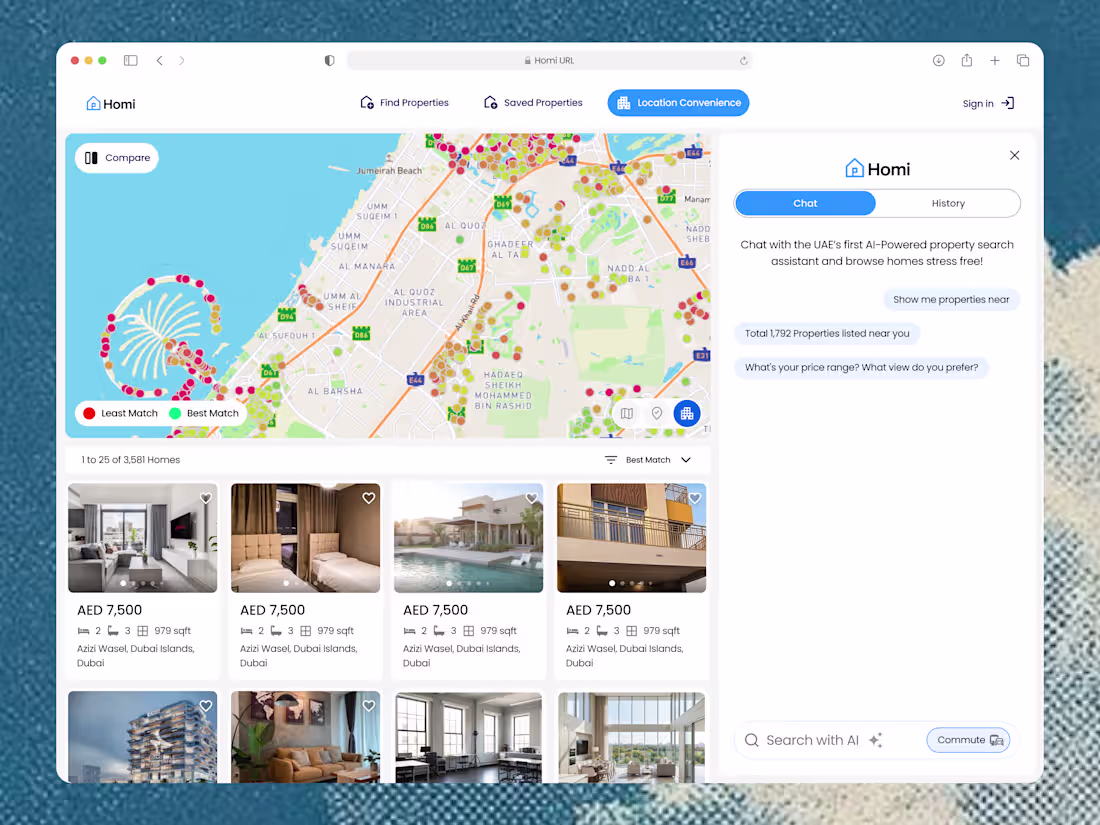Click AL BARSHA label on map
The height and width of the screenshot is (825, 1100).
tap(335, 391)
